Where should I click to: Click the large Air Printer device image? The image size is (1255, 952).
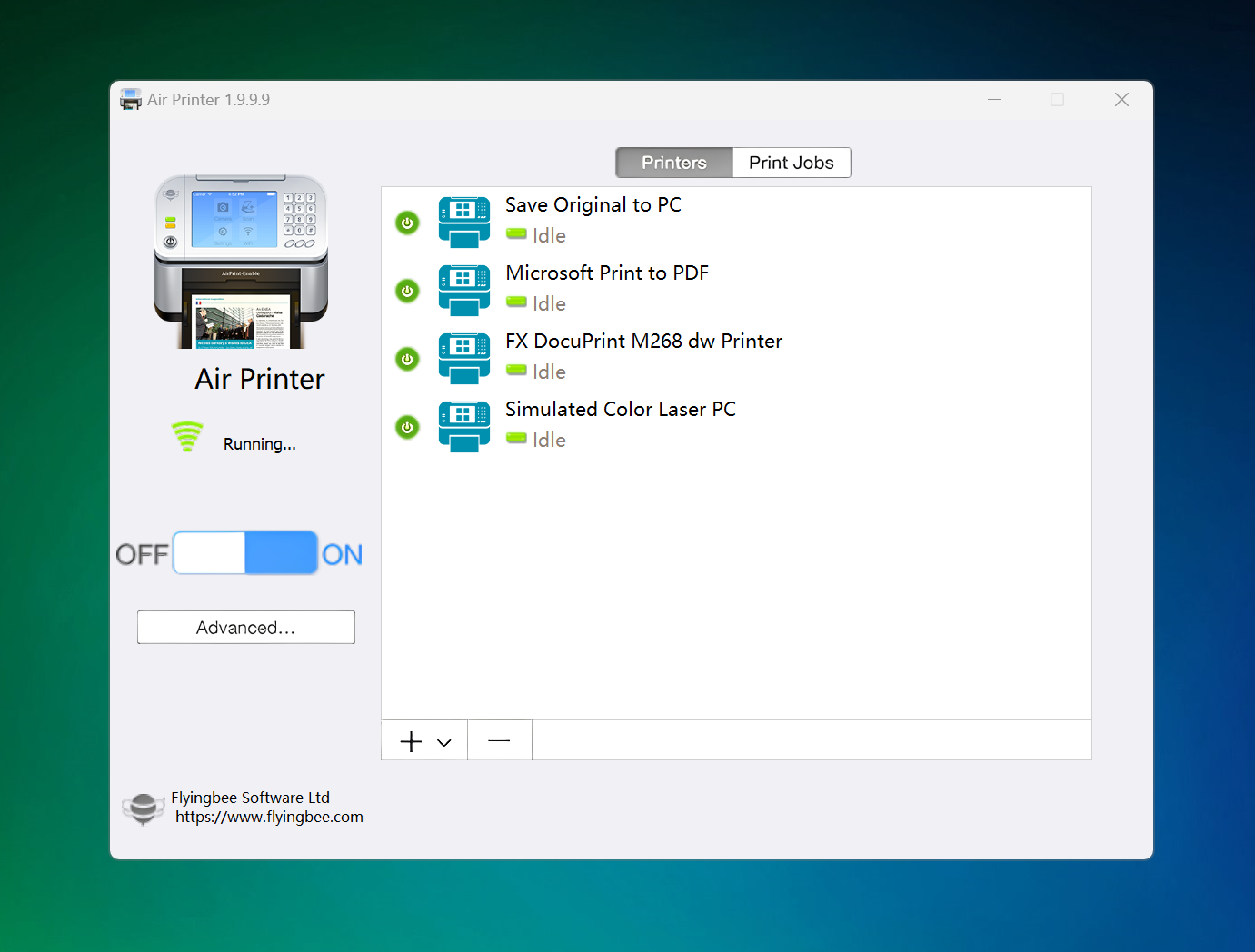click(x=241, y=262)
